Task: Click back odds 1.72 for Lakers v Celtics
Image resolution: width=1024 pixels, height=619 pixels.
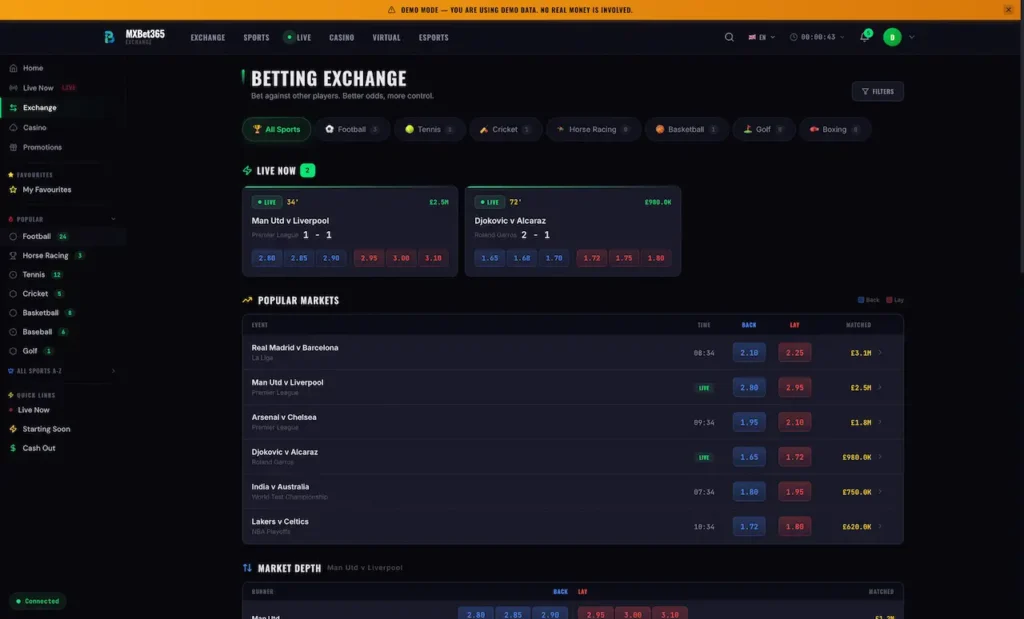Action: coord(749,526)
